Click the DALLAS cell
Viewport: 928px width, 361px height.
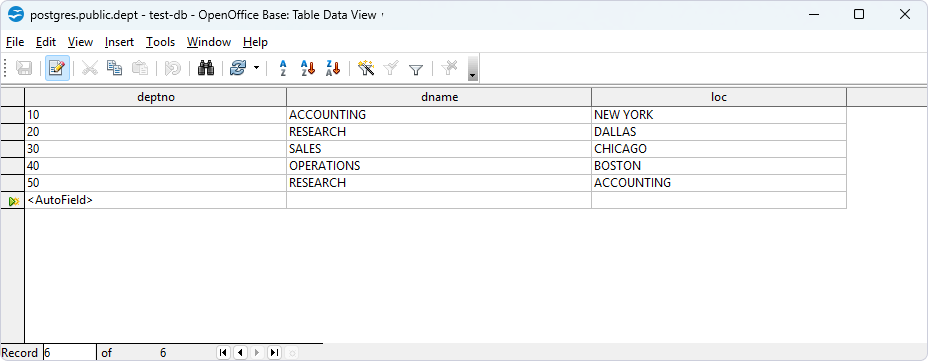(718, 132)
